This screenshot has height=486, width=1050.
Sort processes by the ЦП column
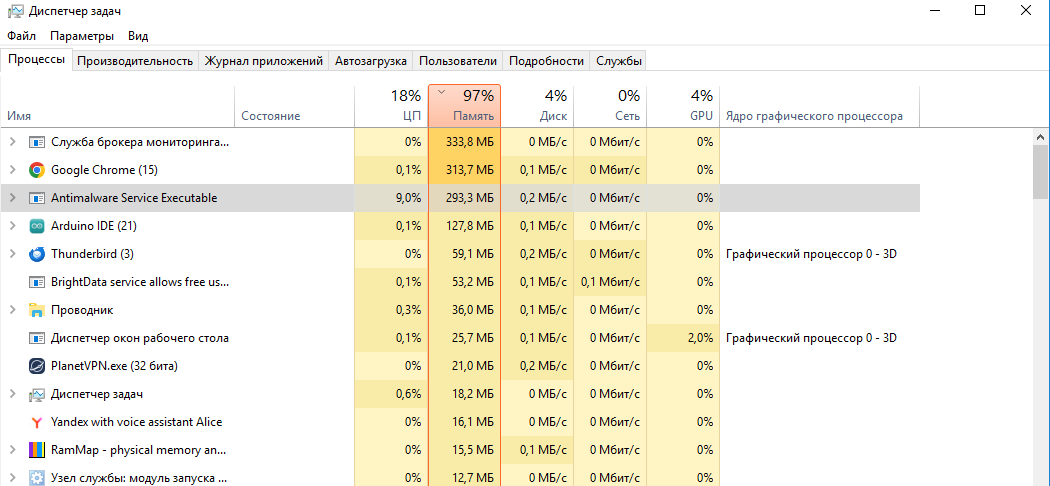click(x=391, y=106)
